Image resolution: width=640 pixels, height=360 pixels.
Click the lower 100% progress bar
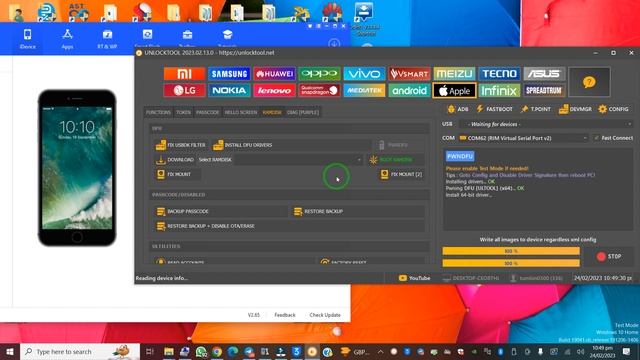point(511,263)
